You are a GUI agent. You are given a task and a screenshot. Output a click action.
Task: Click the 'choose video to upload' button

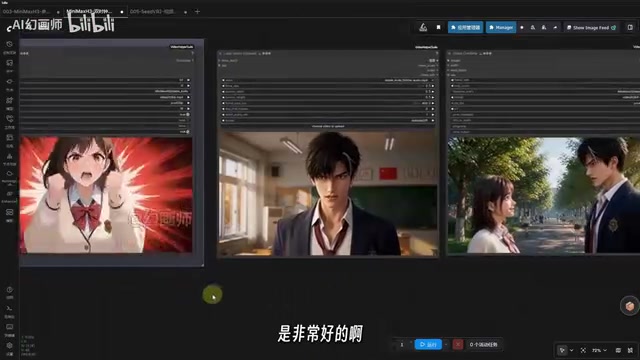coord(328,126)
